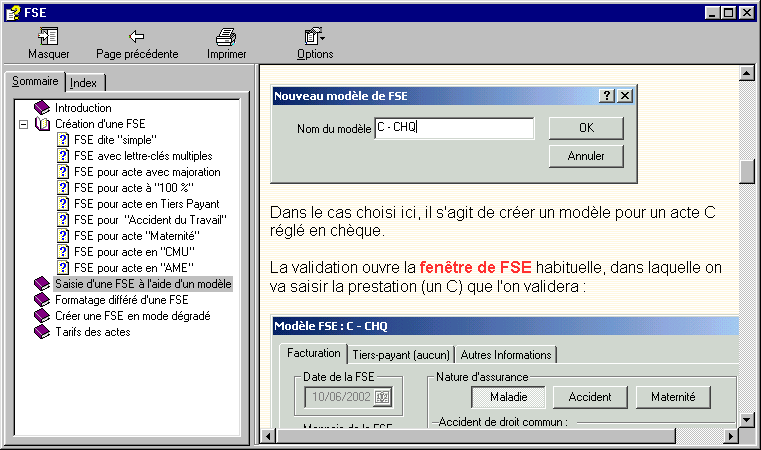Click the book icon for Créer une FSE en mode dégradé

coord(42,316)
